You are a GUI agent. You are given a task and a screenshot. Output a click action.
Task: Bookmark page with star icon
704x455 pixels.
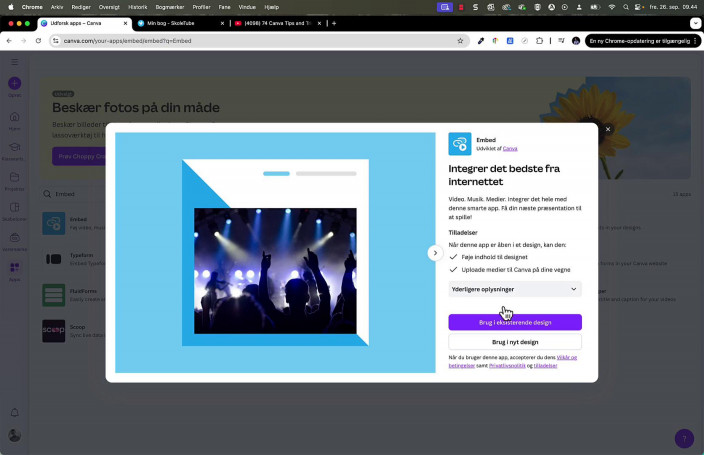click(x=460, y=41)
